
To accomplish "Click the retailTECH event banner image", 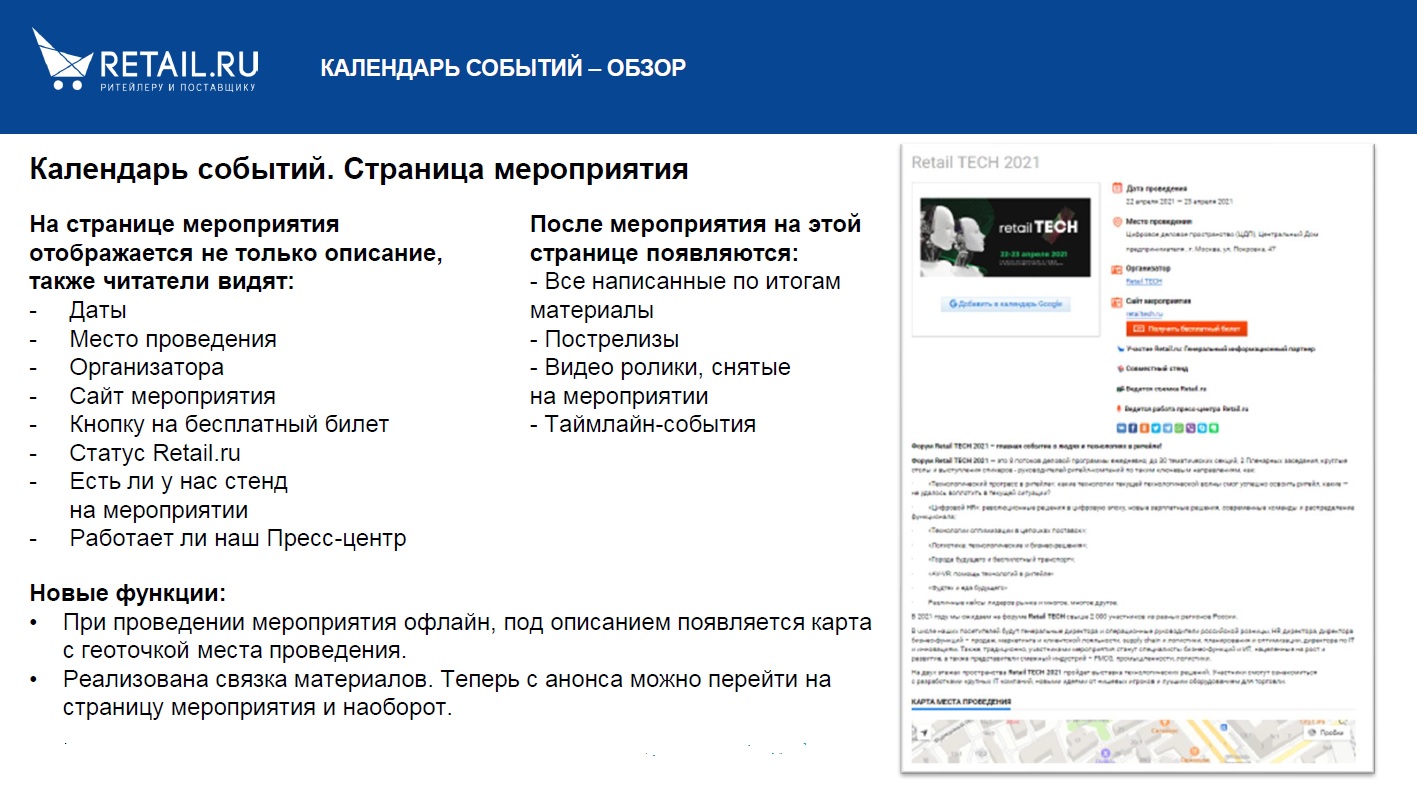I will pos(1005,237).
